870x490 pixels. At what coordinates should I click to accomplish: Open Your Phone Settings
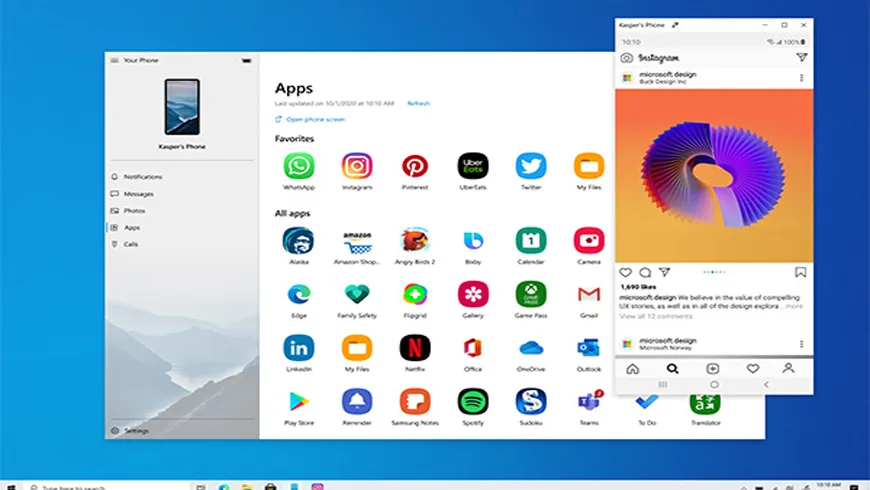pyautogui.click(x=182, y=431)
